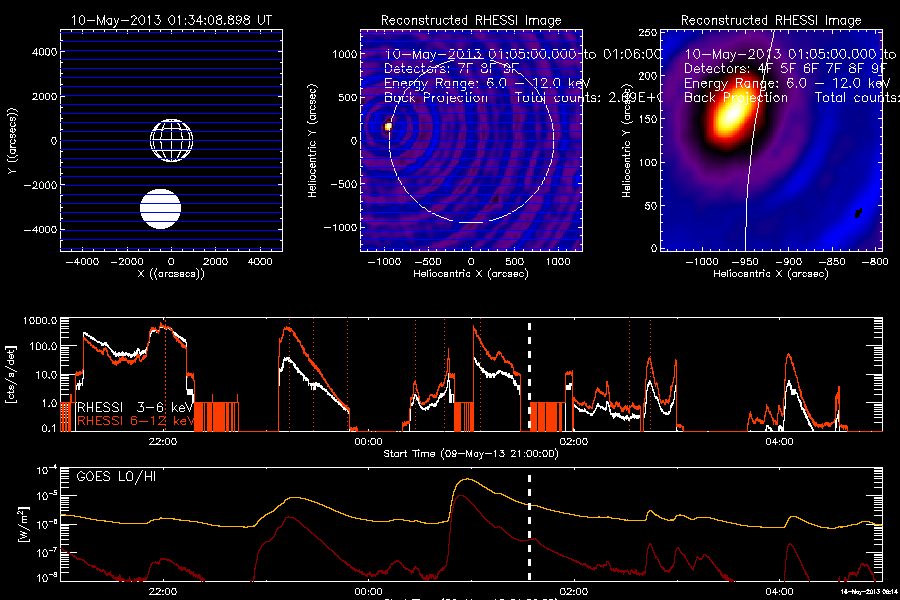
Task: Click the orange RHESSI peak near 04:00
Action: (789, 355)
